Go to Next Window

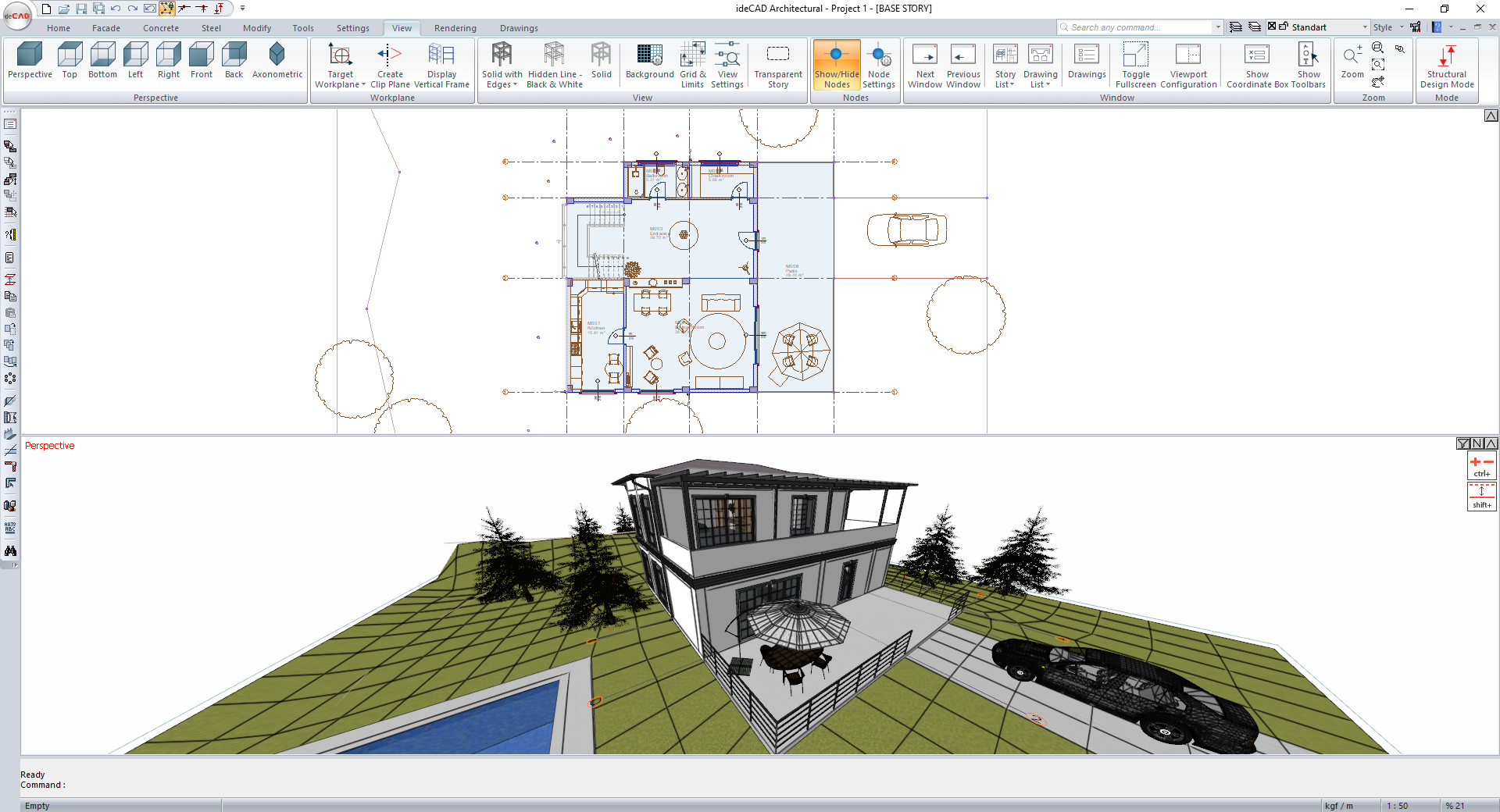tap(925, 66)
